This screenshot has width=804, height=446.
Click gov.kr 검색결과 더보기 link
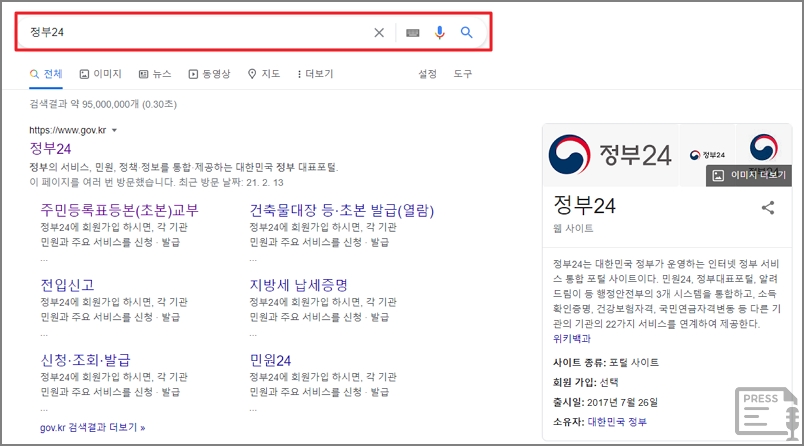pos(92,428)
